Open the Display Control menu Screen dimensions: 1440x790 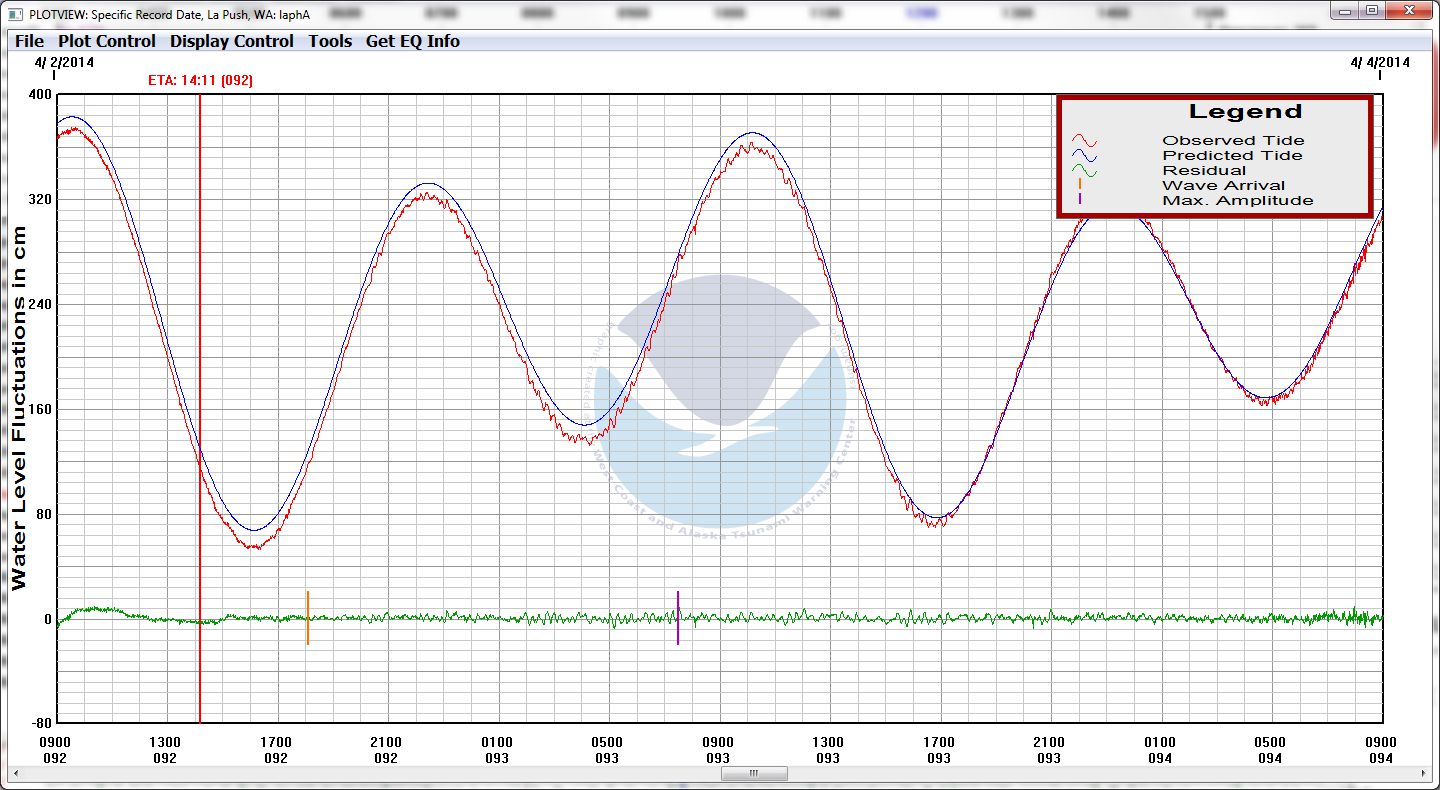pos(232,41)
